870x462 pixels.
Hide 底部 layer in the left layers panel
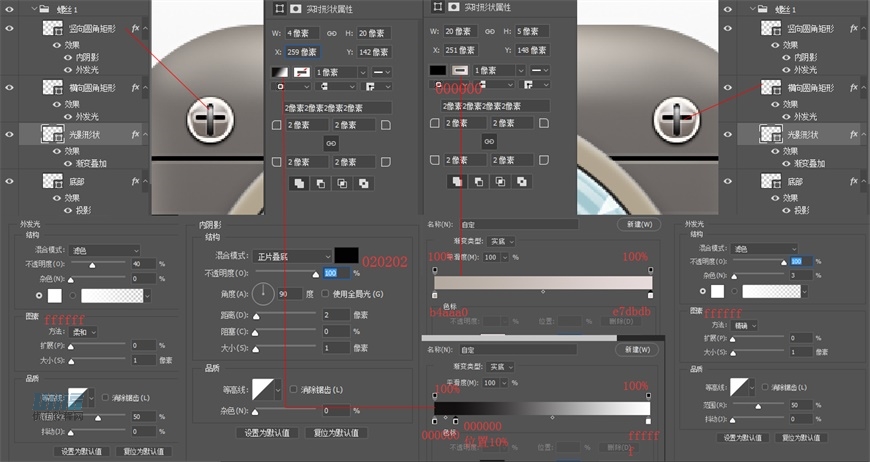9,181
